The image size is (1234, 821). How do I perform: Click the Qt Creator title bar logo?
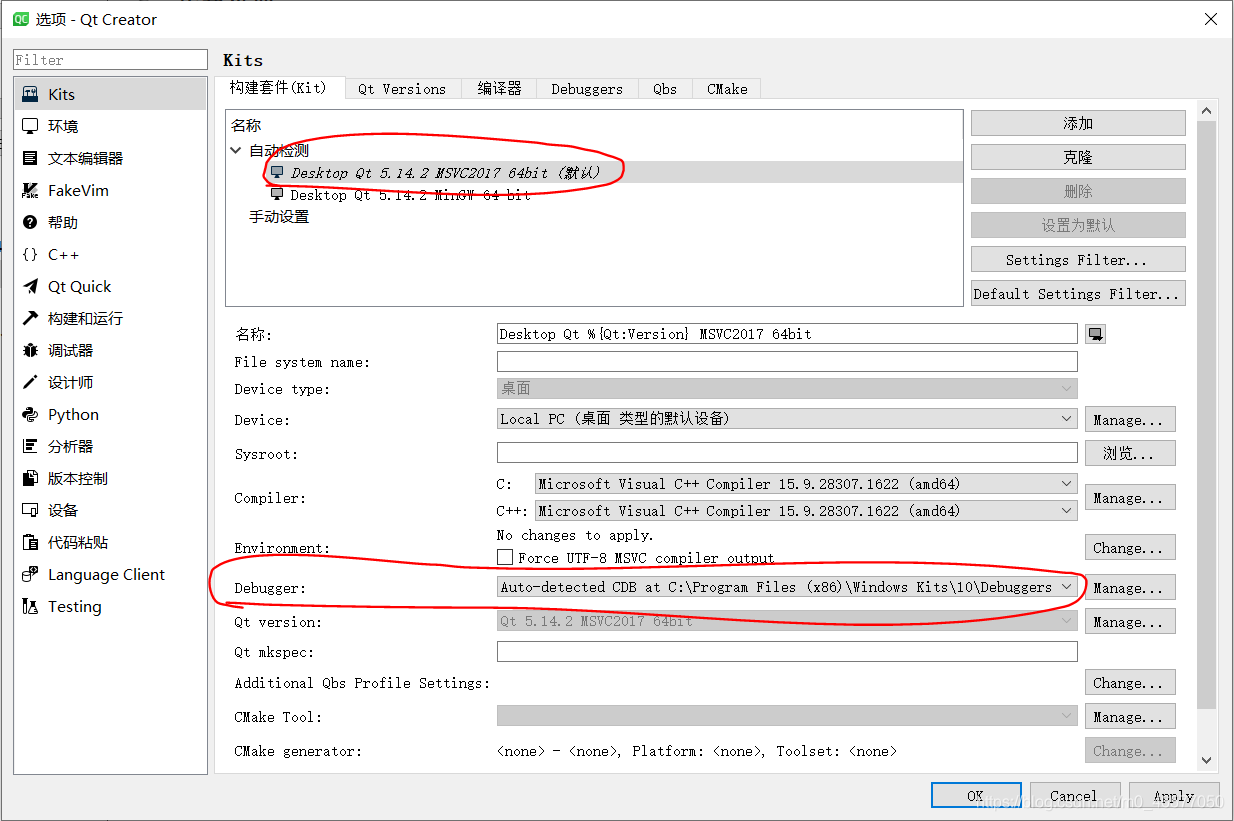coord(20,19)
